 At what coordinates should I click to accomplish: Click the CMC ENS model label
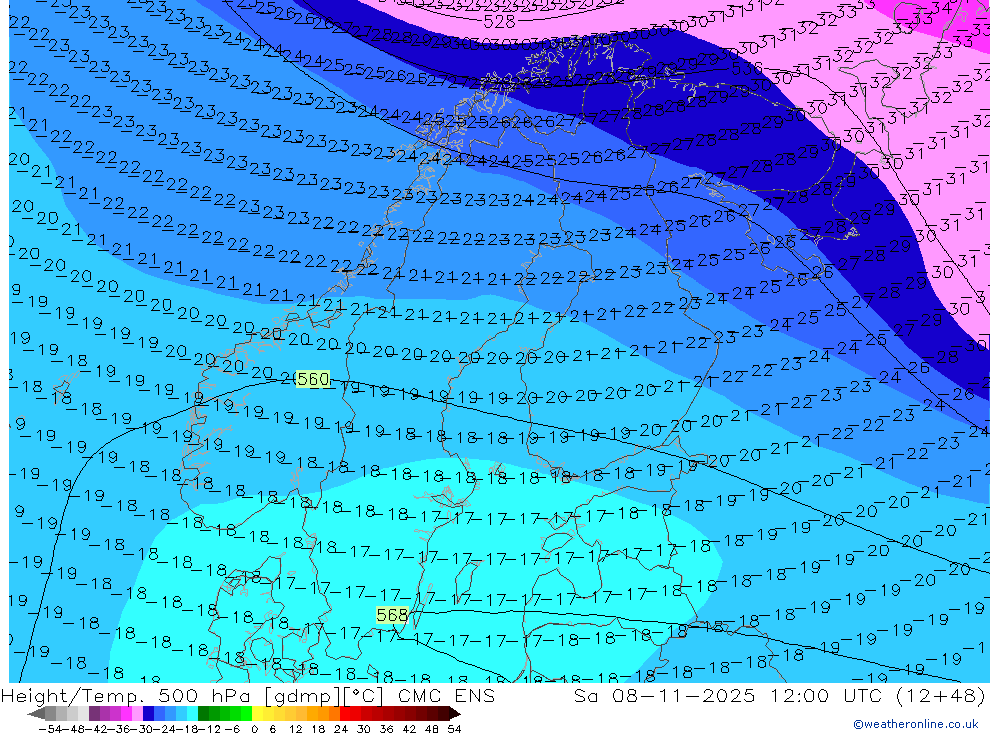coord(446,696)
